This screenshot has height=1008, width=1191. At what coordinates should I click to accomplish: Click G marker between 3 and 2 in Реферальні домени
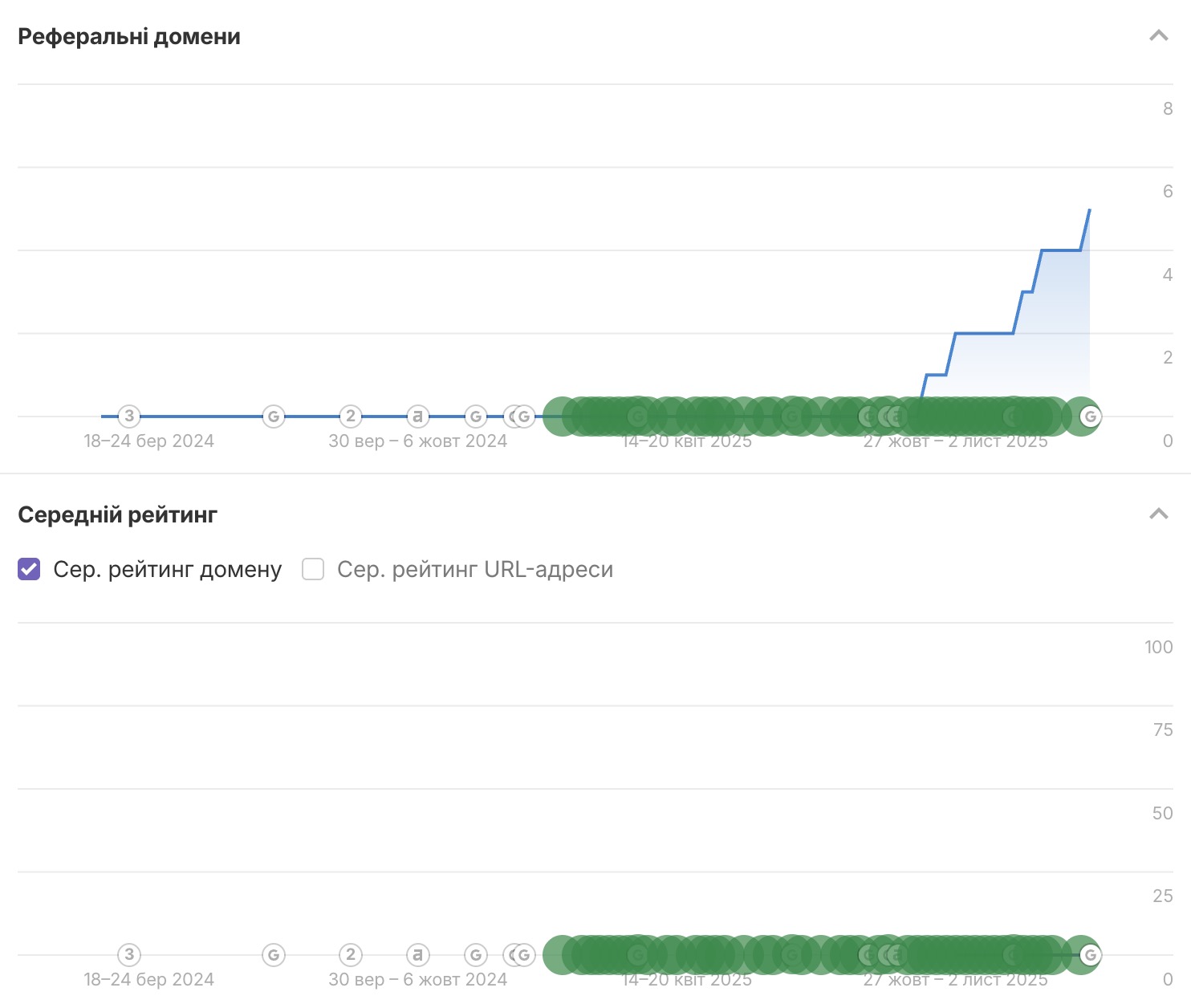click(274, 416)
